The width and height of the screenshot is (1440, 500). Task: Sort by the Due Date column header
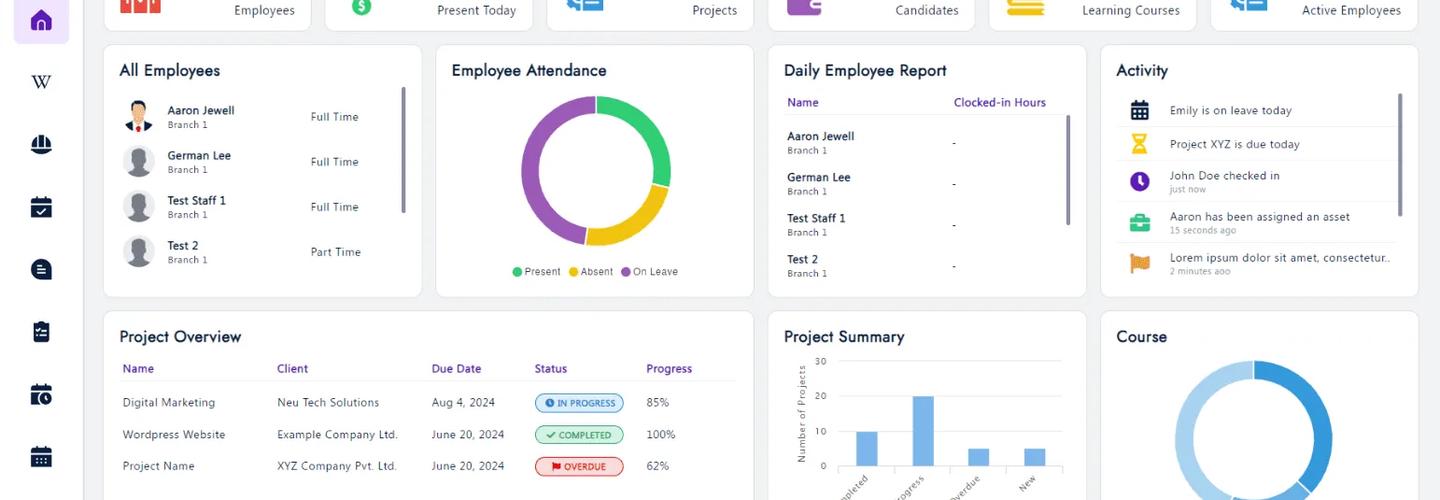pos(456,369)
